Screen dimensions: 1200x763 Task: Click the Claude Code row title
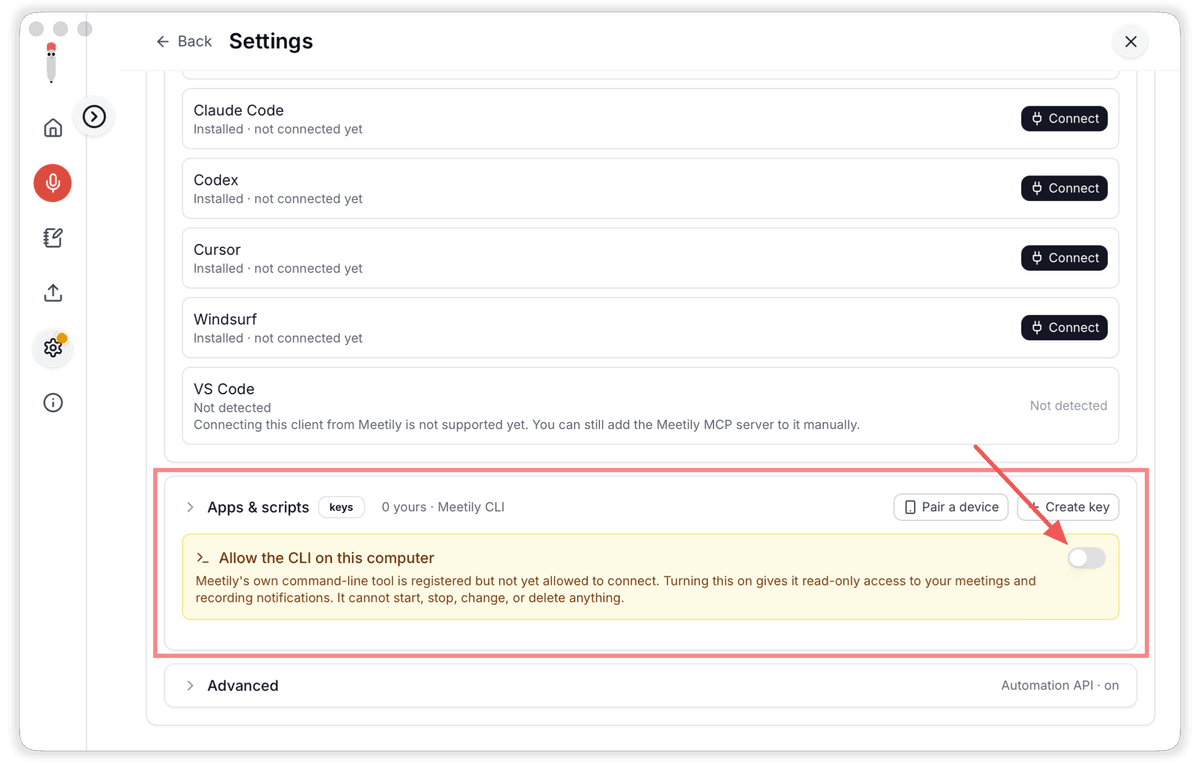(x=239, y=110)
